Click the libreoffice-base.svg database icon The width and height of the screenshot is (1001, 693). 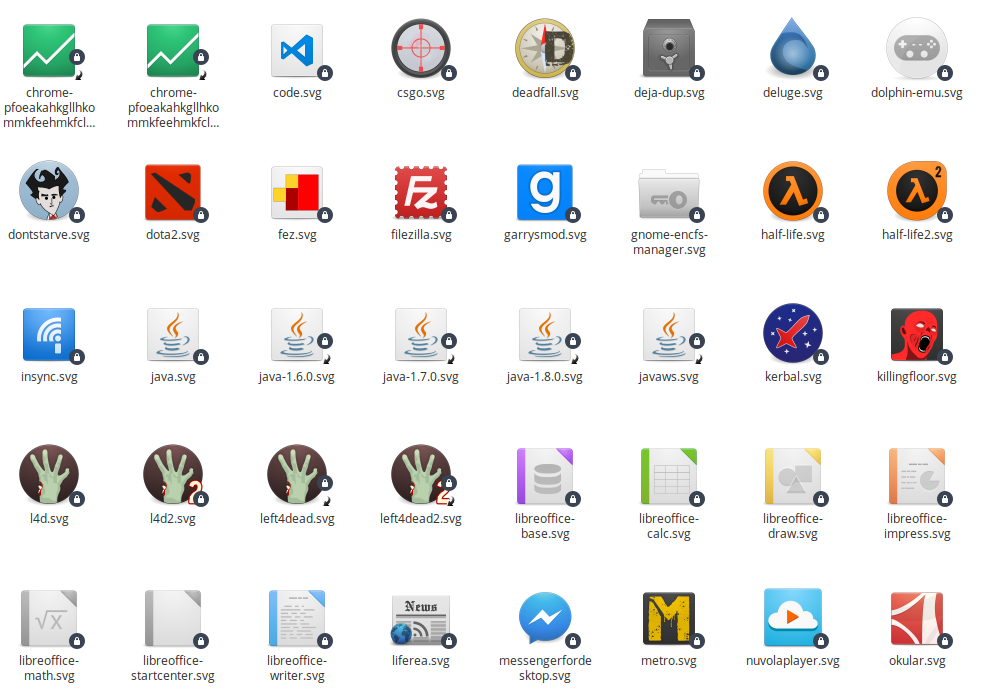pyautogui.click(x=545, y=476)
